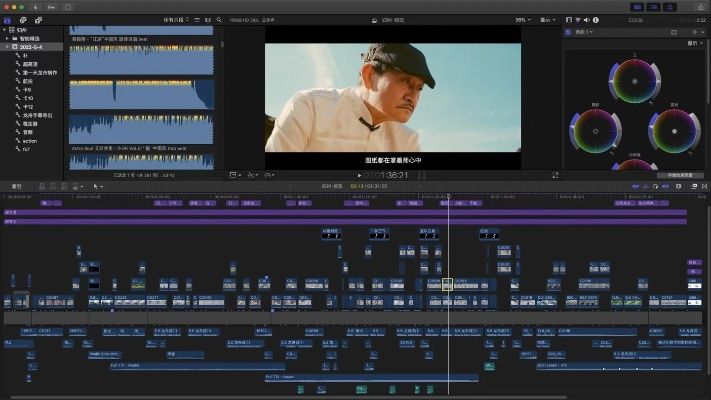Screen dimensions: 711x400
Task: Open the Select tool dropdown in timeline
Action: (98, 186)
